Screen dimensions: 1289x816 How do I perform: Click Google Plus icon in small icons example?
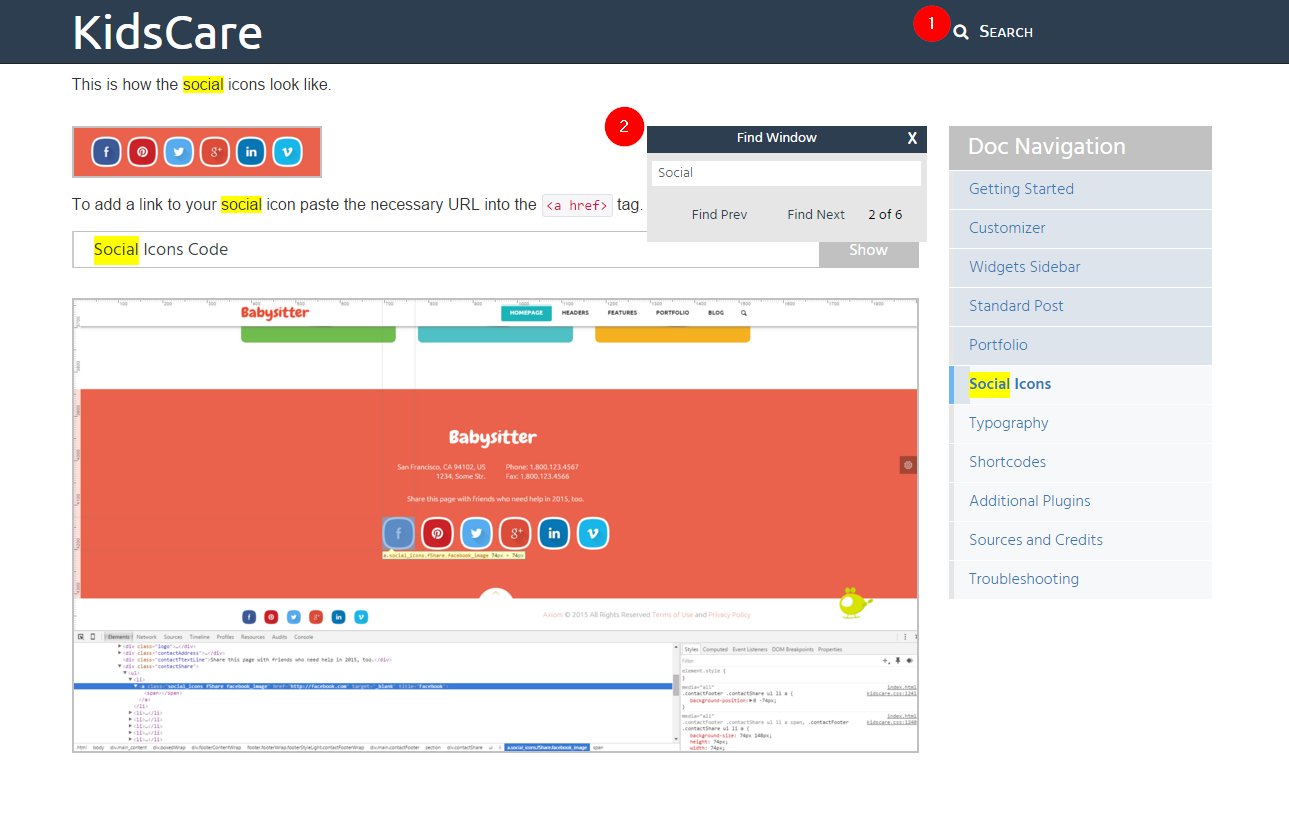click(x=215, y=152)
